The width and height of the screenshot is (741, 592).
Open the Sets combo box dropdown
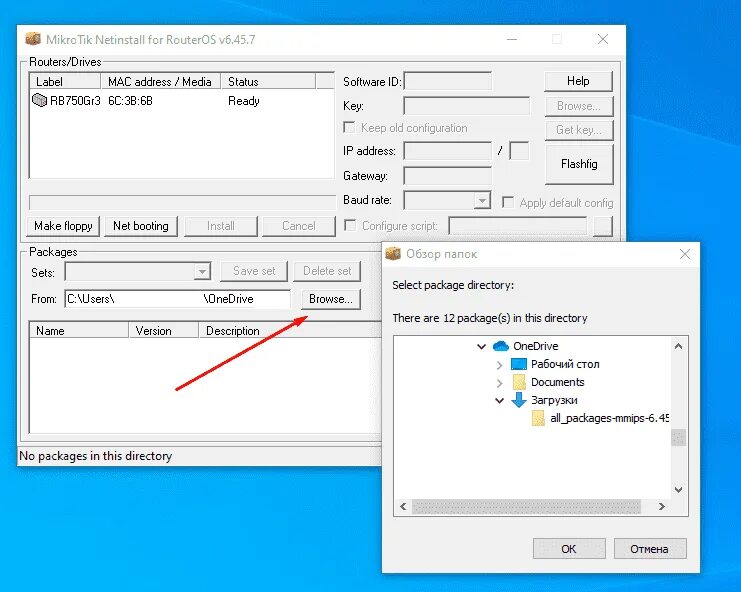click(x=202, y=272)
